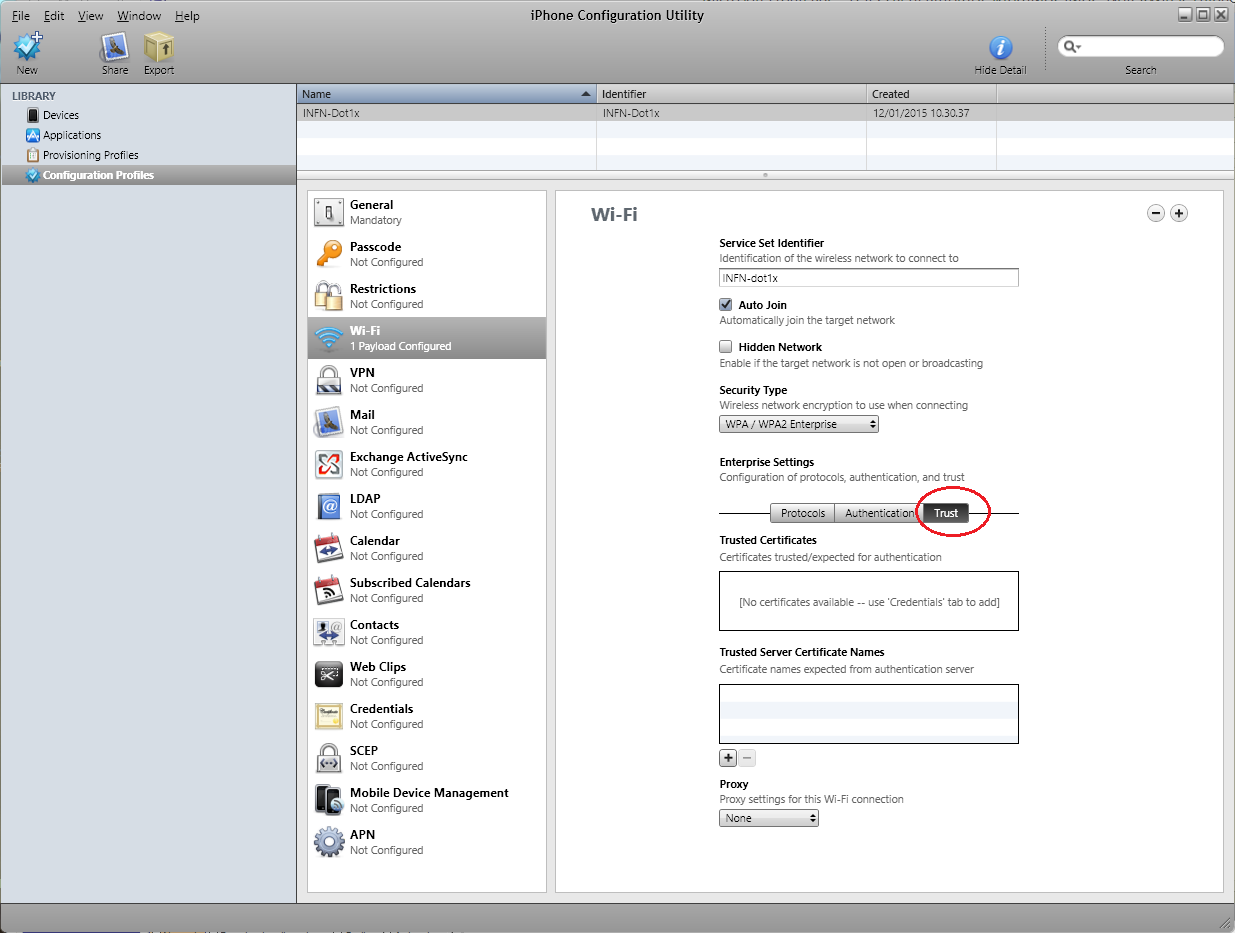Click the Applications library icon
Image resolution: width=1235 pixels, height=933 pixels.
33,135
